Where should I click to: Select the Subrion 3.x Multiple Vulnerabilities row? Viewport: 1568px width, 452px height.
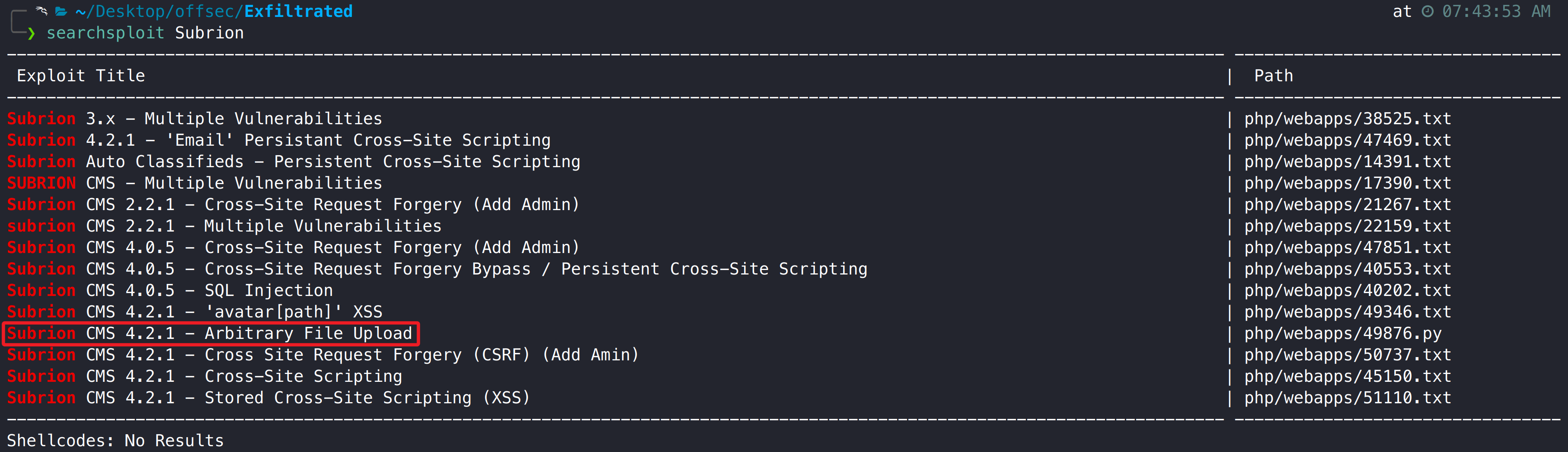pos(195,118)
